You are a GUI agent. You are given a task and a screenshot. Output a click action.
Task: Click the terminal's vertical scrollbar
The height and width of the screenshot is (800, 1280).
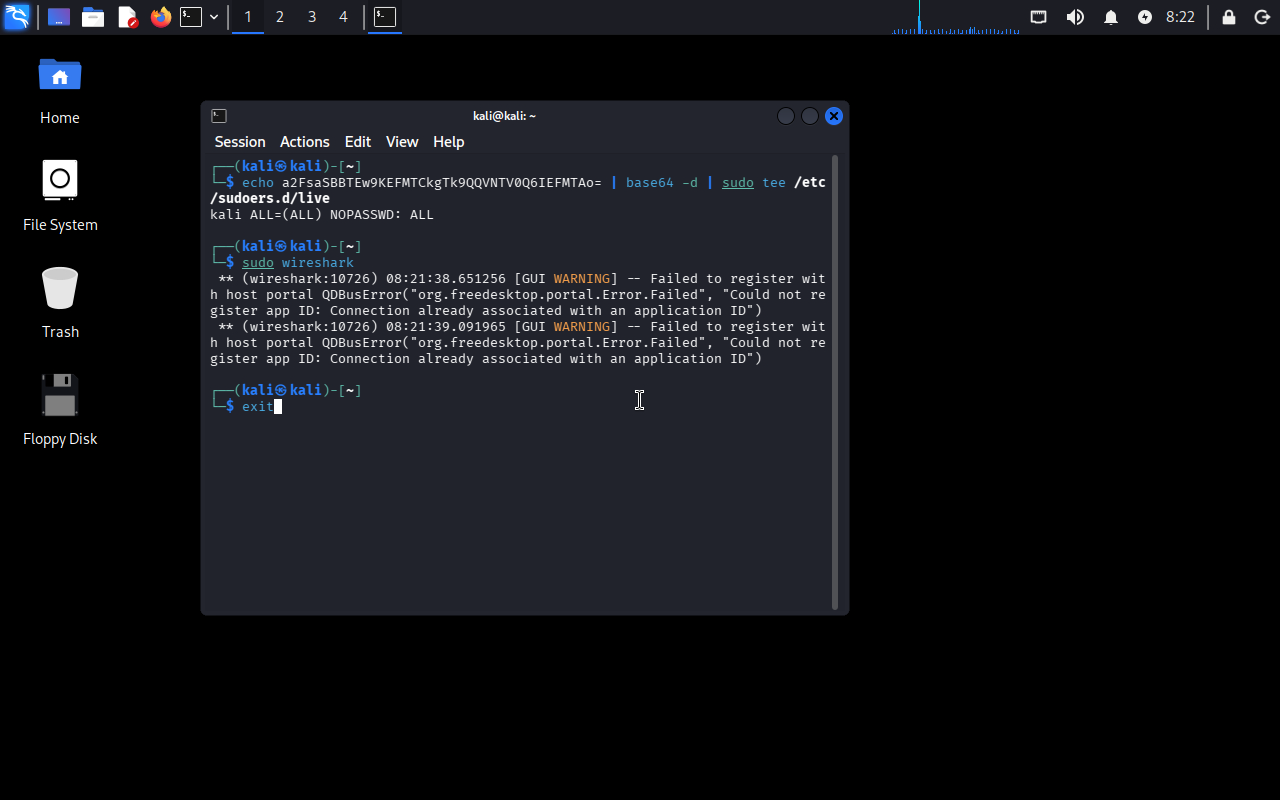[835, 380]
